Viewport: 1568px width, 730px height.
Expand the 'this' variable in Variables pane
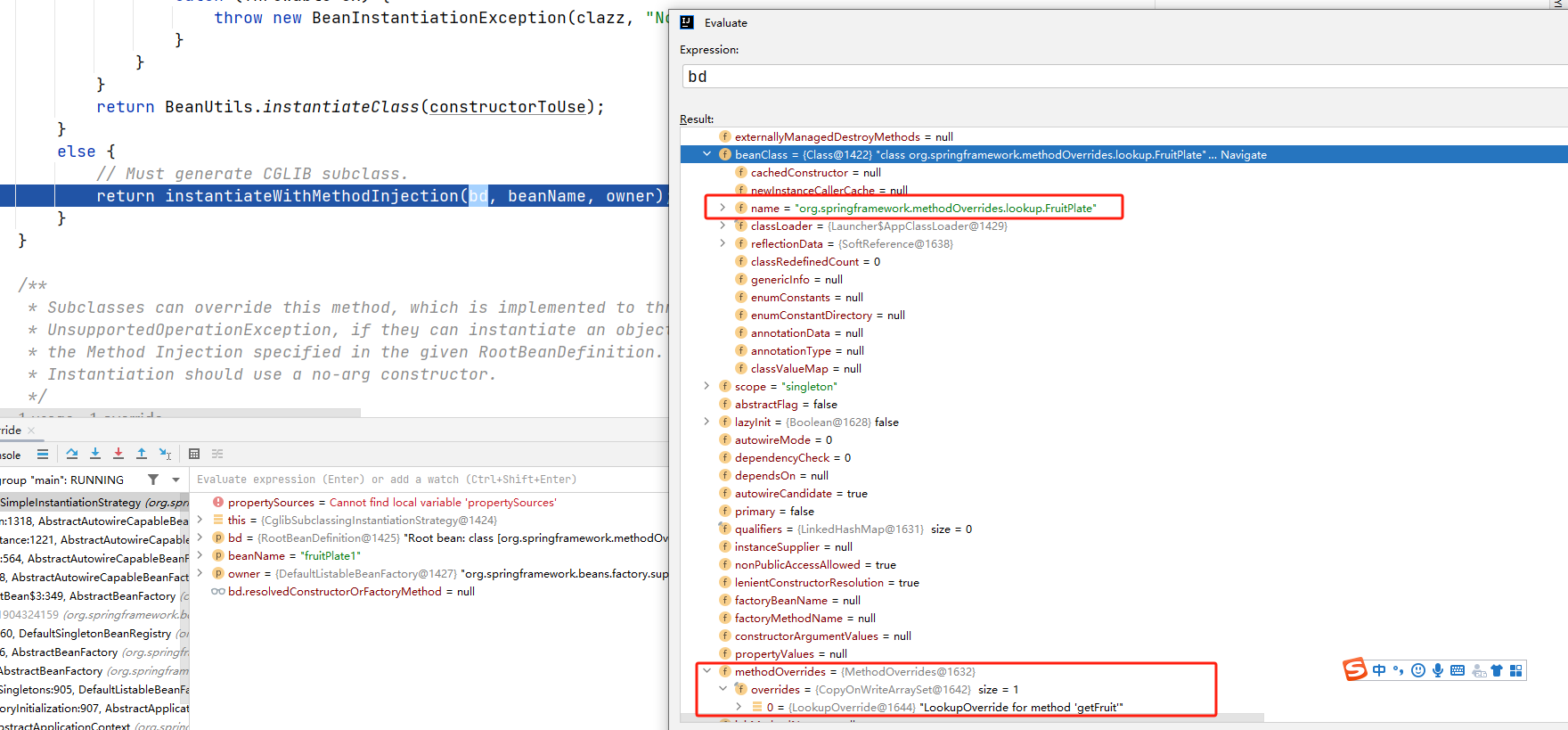pyautogui.click(x=200, y=520)
